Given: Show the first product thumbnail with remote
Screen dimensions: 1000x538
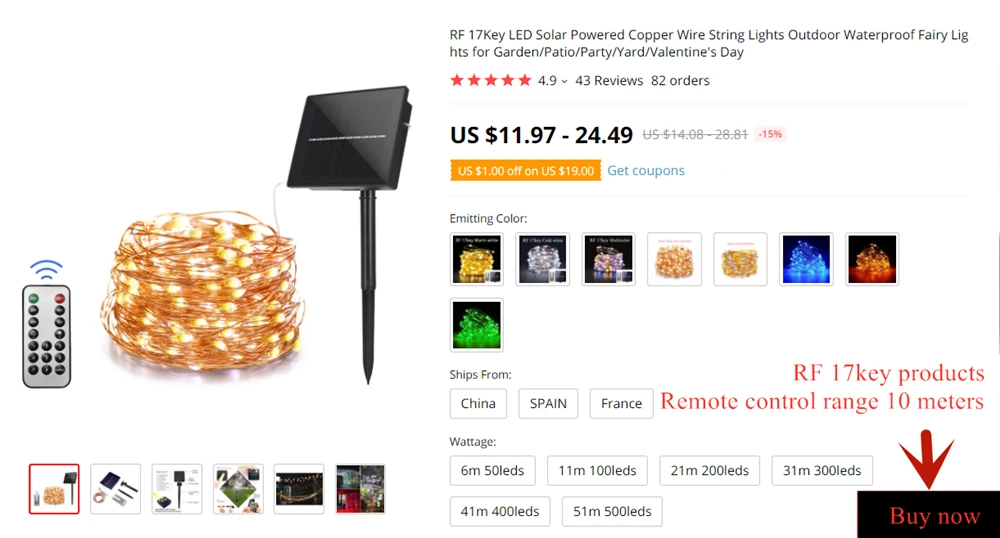Looking at the screenshot, I should pos(54,489).
